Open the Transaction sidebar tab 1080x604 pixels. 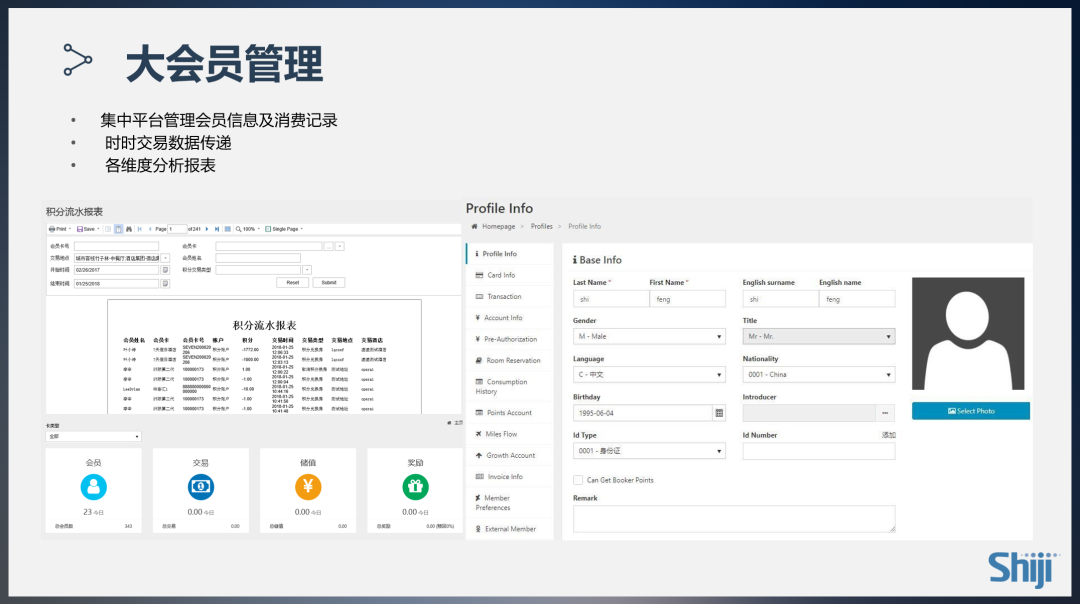point(510,296)
